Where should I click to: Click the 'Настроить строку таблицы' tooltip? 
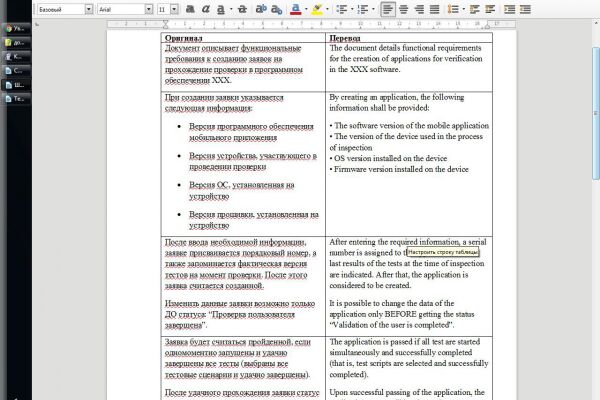tap(443, 252)
